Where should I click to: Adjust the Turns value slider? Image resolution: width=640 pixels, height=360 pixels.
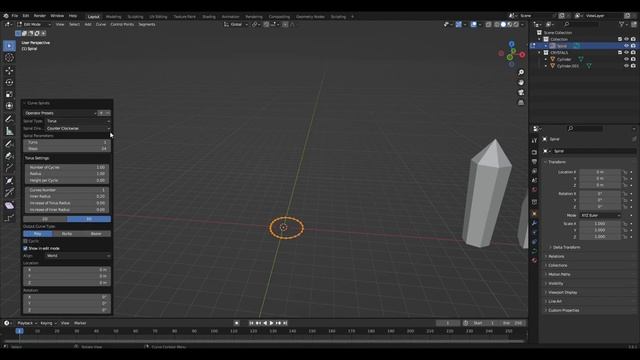(67, 142)
